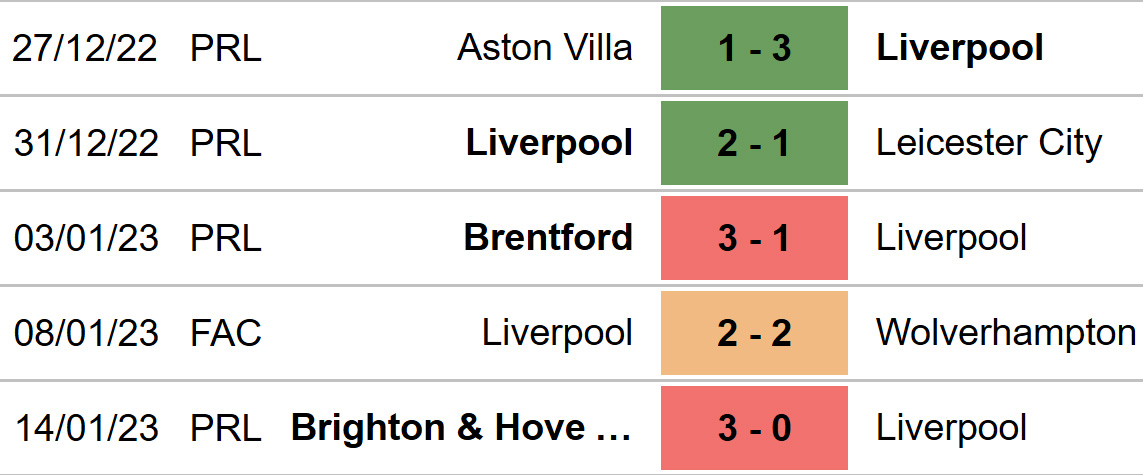Viewport: 1143px width, 475px height.
Task: Click bold Liverpool in Leicester City row
Action: tap(549, 144)
